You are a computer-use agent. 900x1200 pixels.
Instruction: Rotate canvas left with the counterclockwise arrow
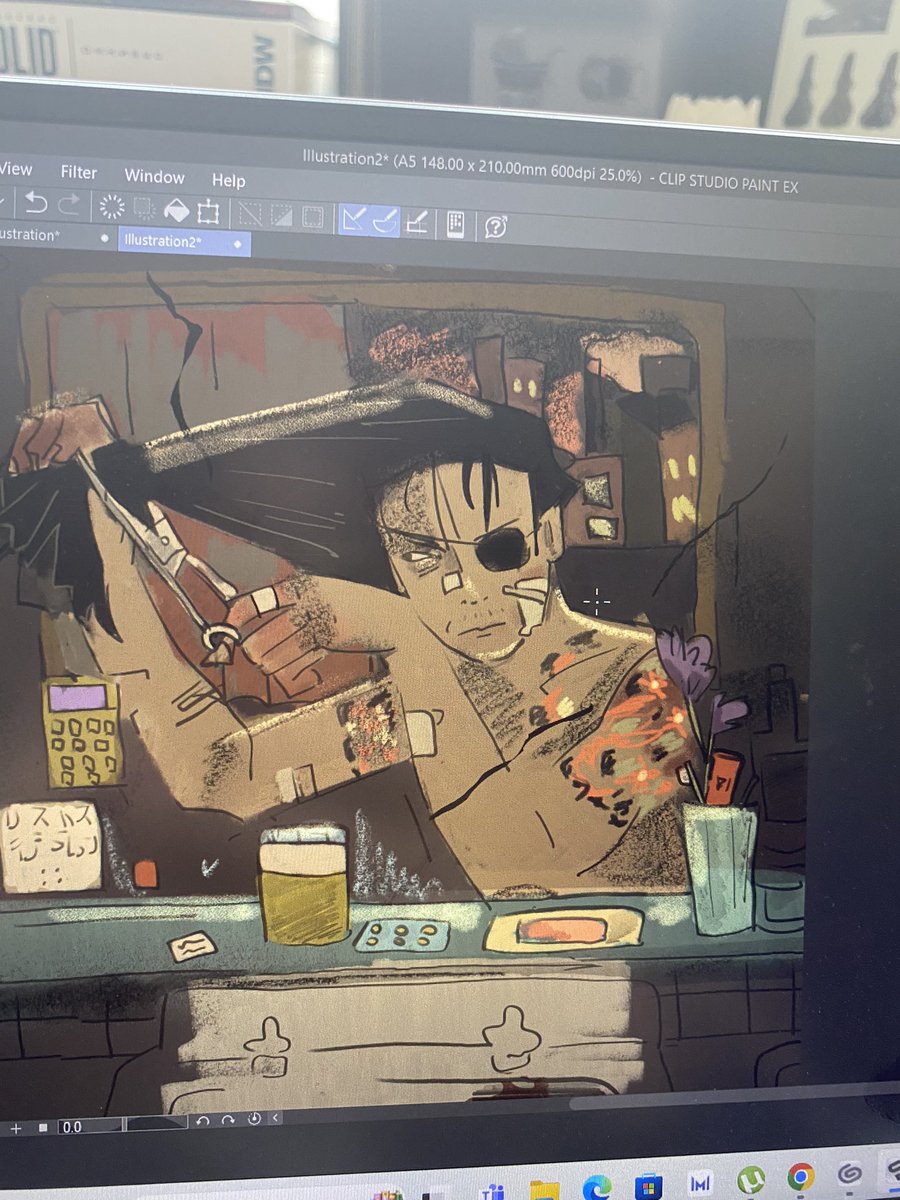click(203, 1122)
